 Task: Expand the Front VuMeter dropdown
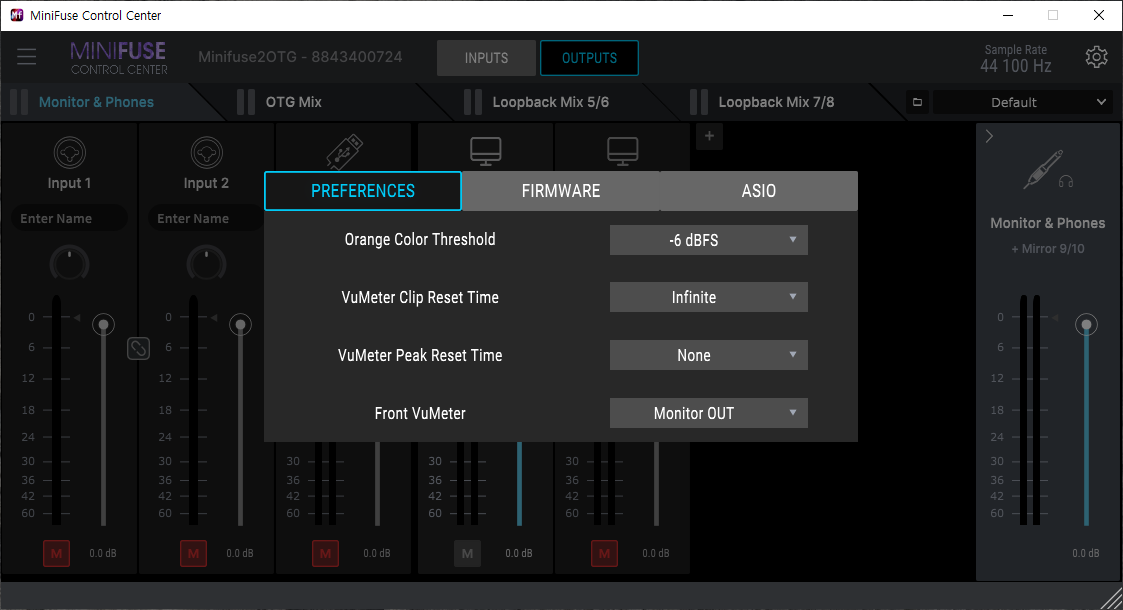[708, 413]
